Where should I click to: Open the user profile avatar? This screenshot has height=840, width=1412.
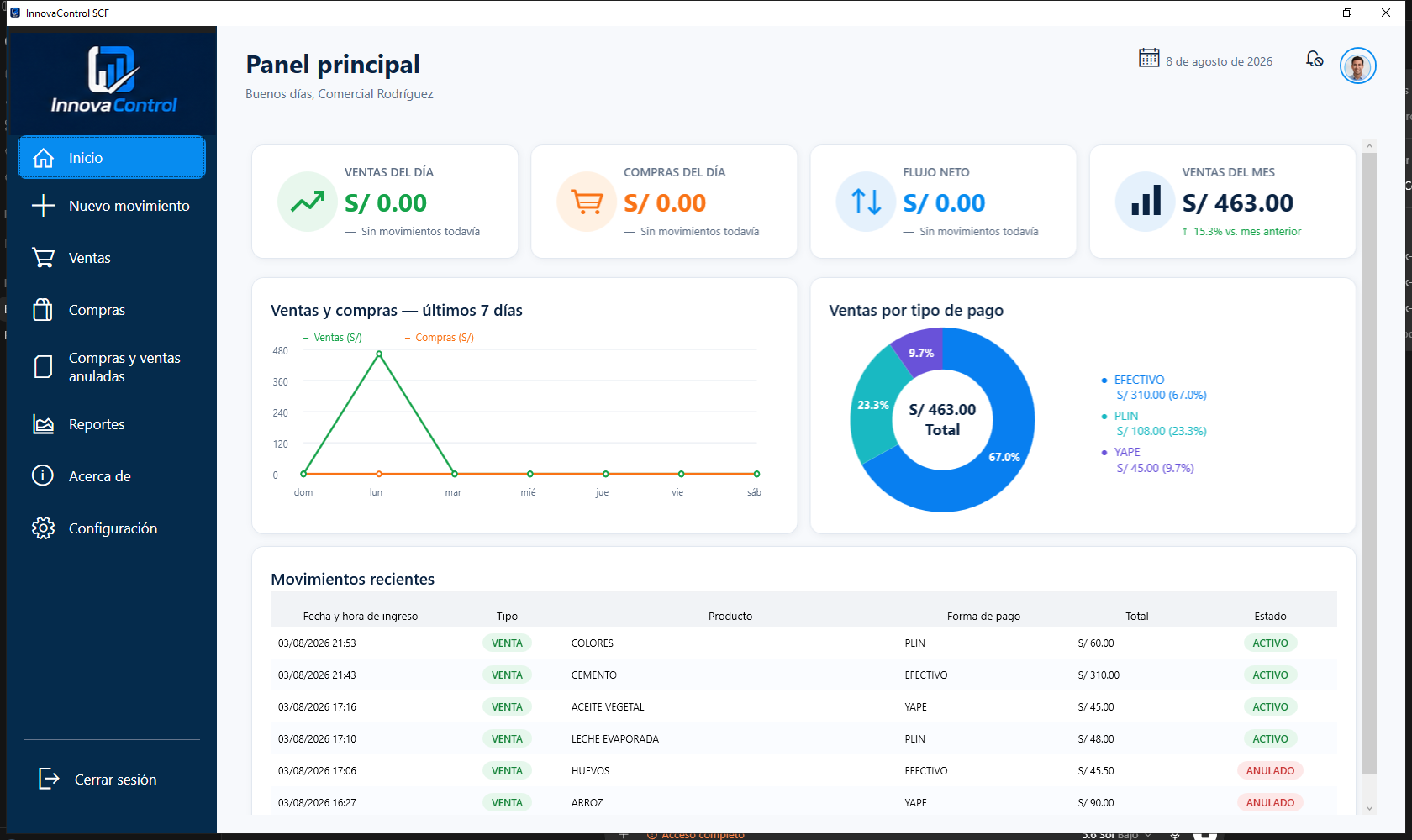point(1358,66)
